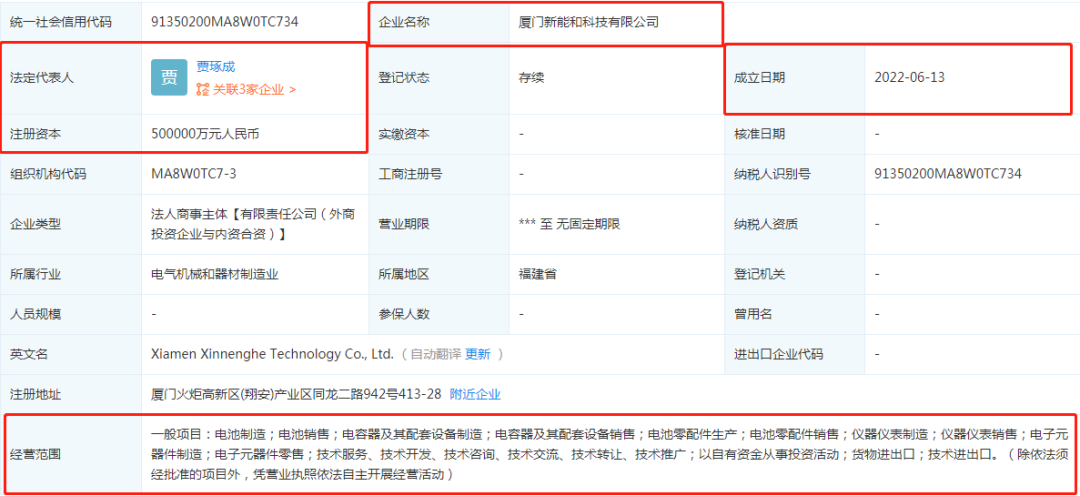Open legal representative 贾琢成 profile link
The width and height of the screenshot is (1080, 496).
pos(216,66)
